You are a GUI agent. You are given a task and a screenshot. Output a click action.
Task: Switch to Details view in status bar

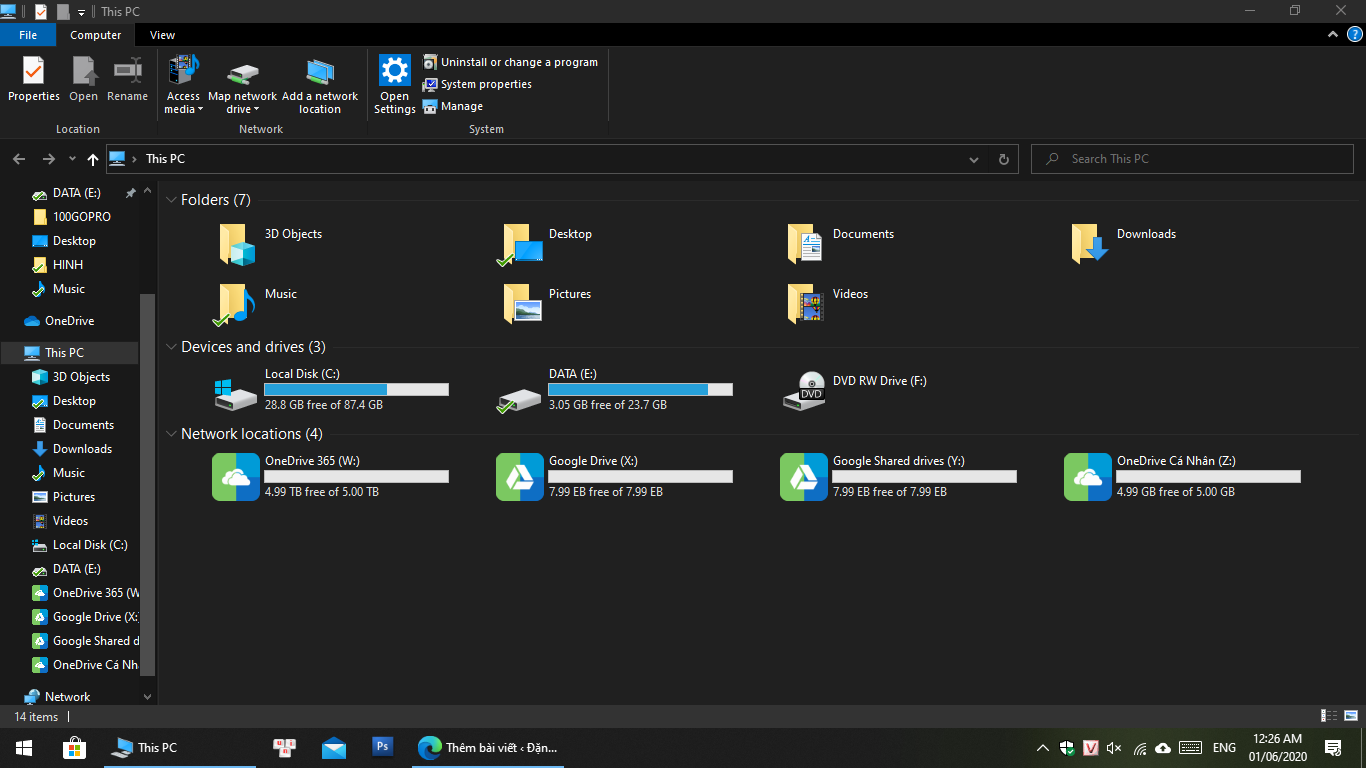(1328, 716)
